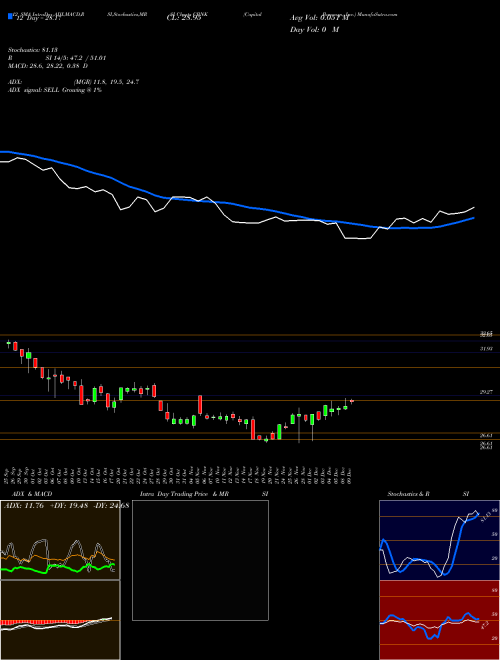Click the 'ADX: 11.76 +DY: 19.48' header

point(46,506)
